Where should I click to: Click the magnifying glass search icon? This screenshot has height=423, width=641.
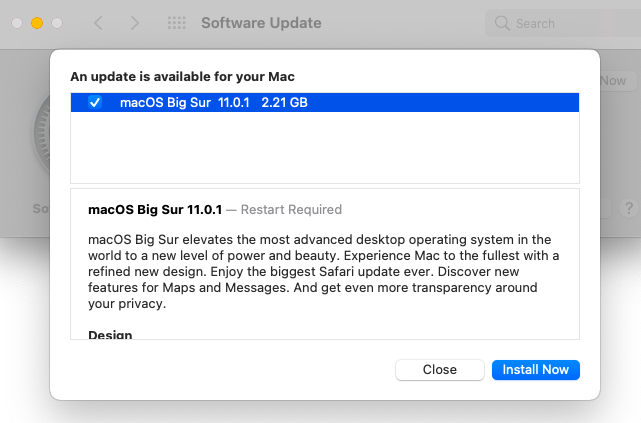point(502,23)
